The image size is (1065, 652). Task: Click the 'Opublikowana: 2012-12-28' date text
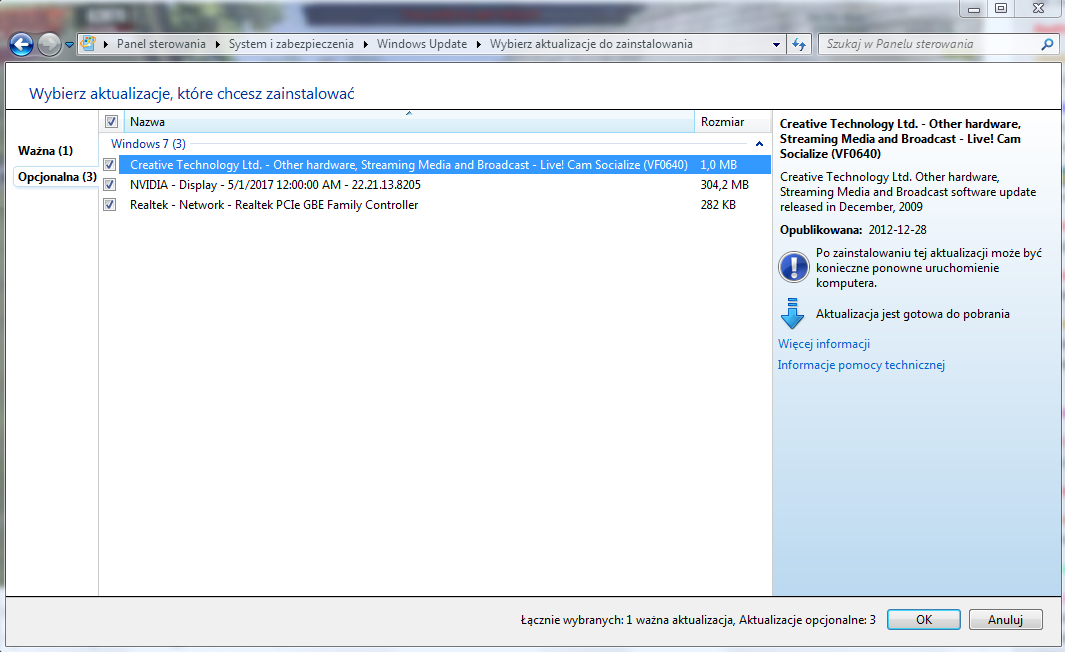[853, 230]
